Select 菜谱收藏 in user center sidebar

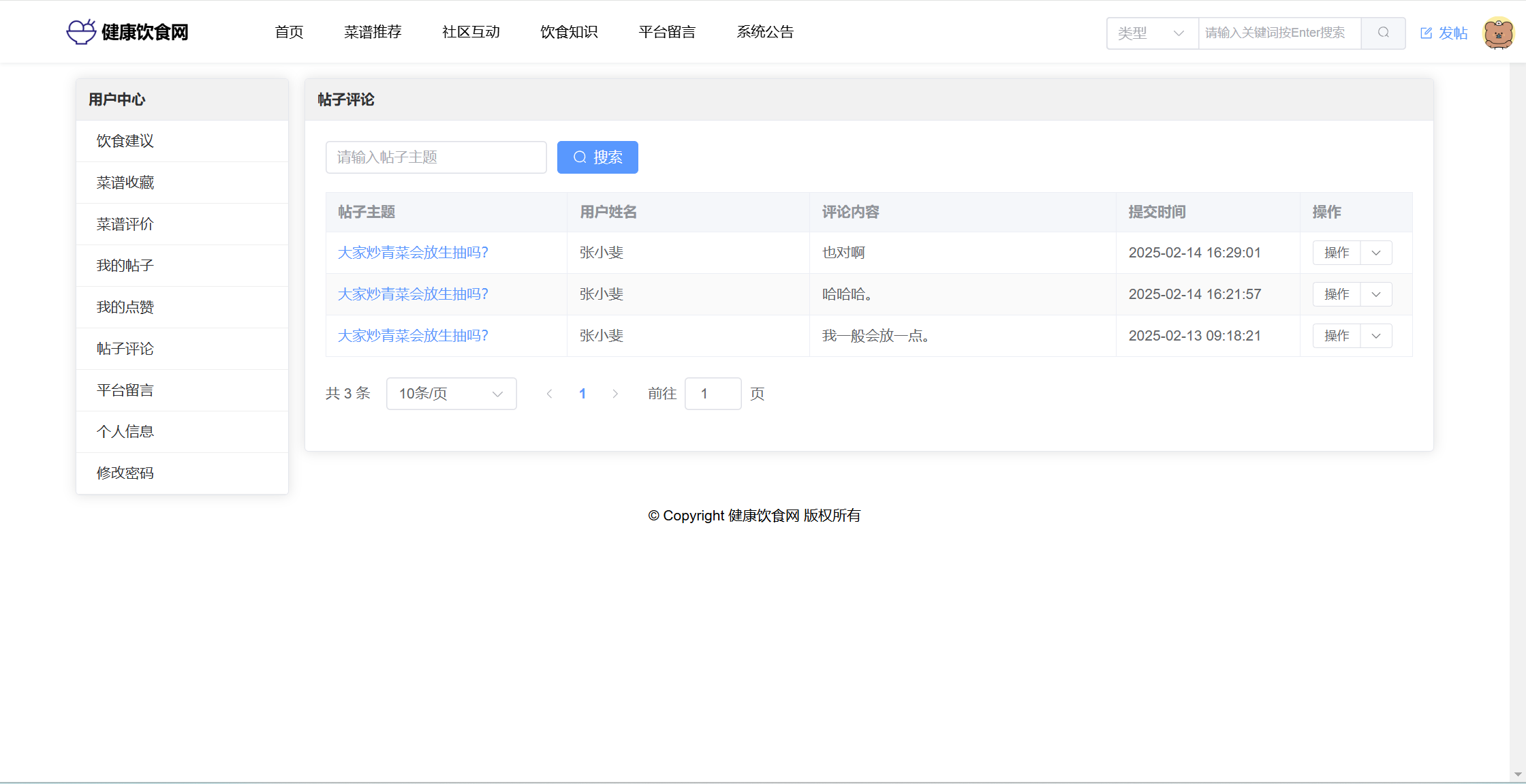click(x=125, y=183)
